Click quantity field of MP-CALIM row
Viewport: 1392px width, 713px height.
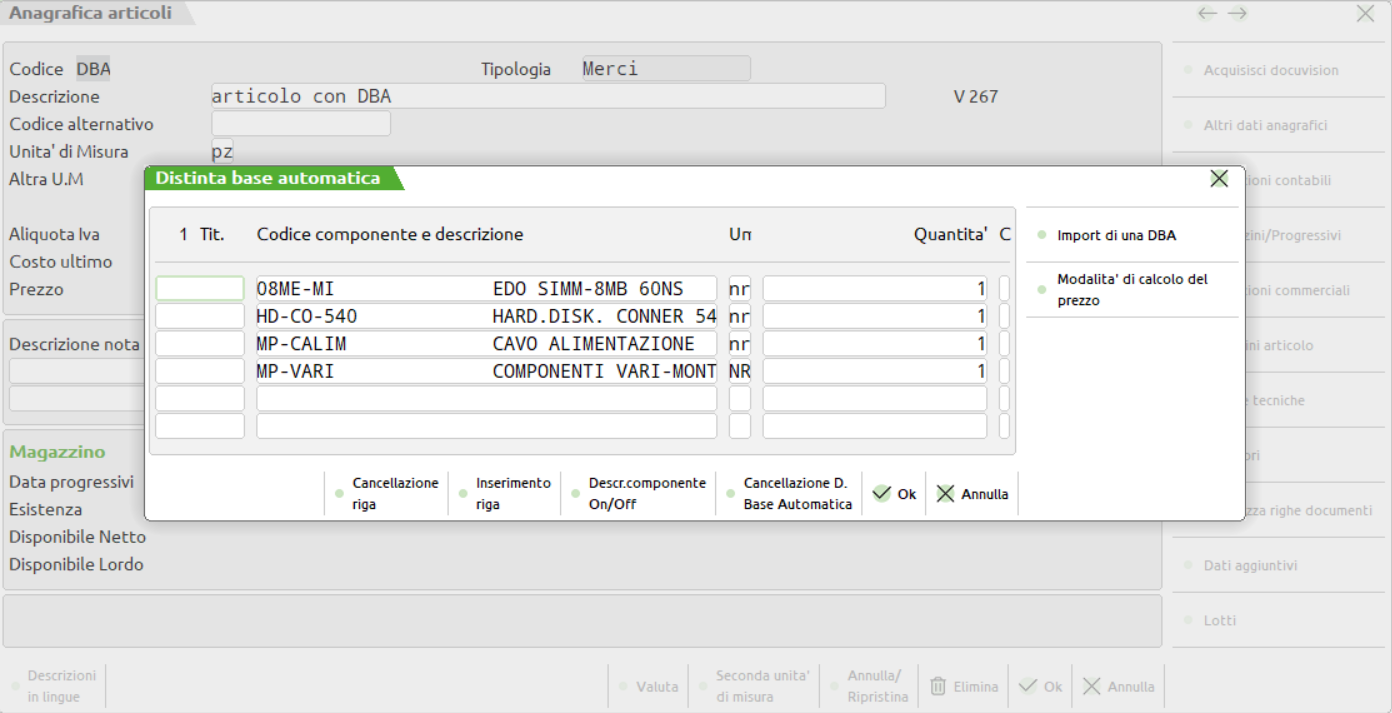click(x=874, y=344)
